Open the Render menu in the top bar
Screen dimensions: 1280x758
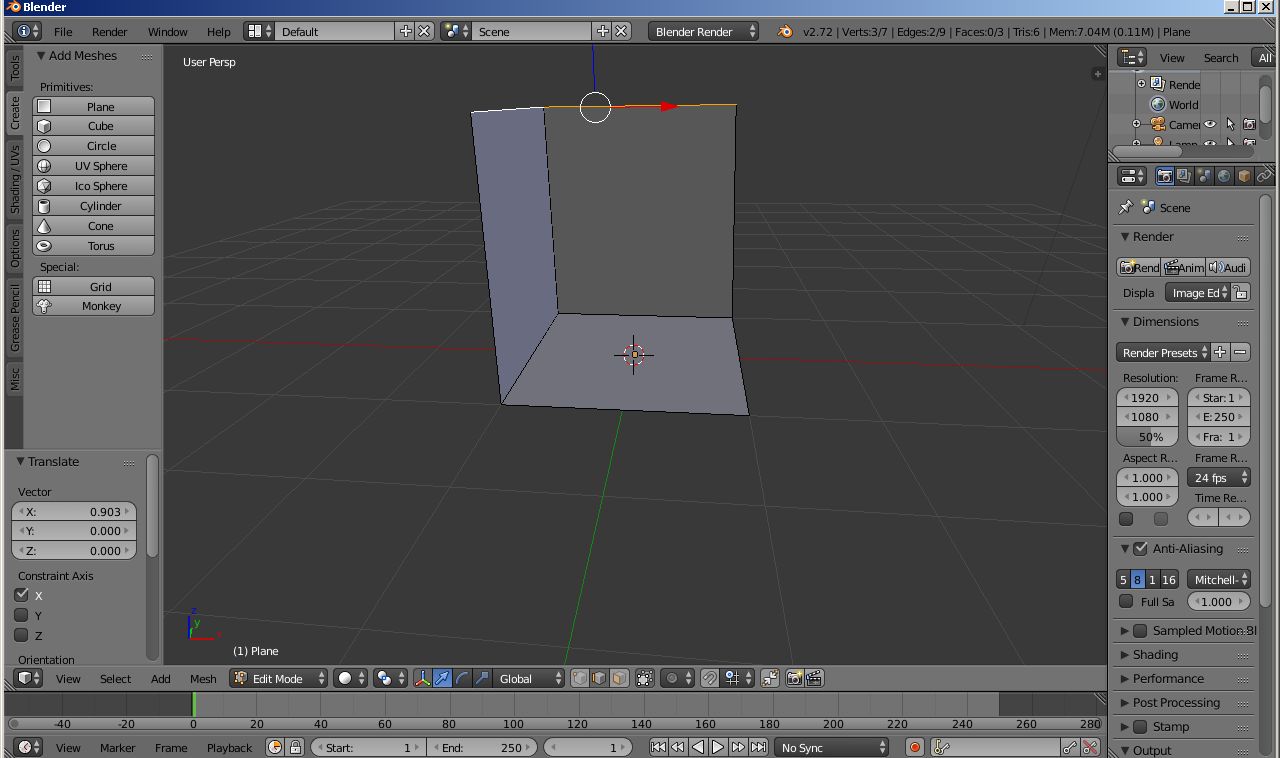click(x=109, y=31)
